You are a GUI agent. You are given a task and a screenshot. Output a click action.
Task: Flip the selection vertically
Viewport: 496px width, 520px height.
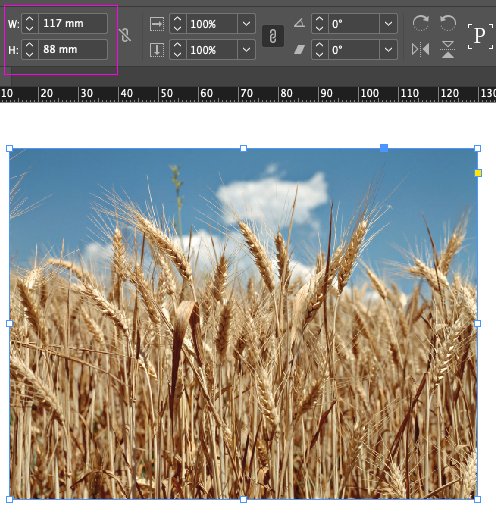pos(448,49)
